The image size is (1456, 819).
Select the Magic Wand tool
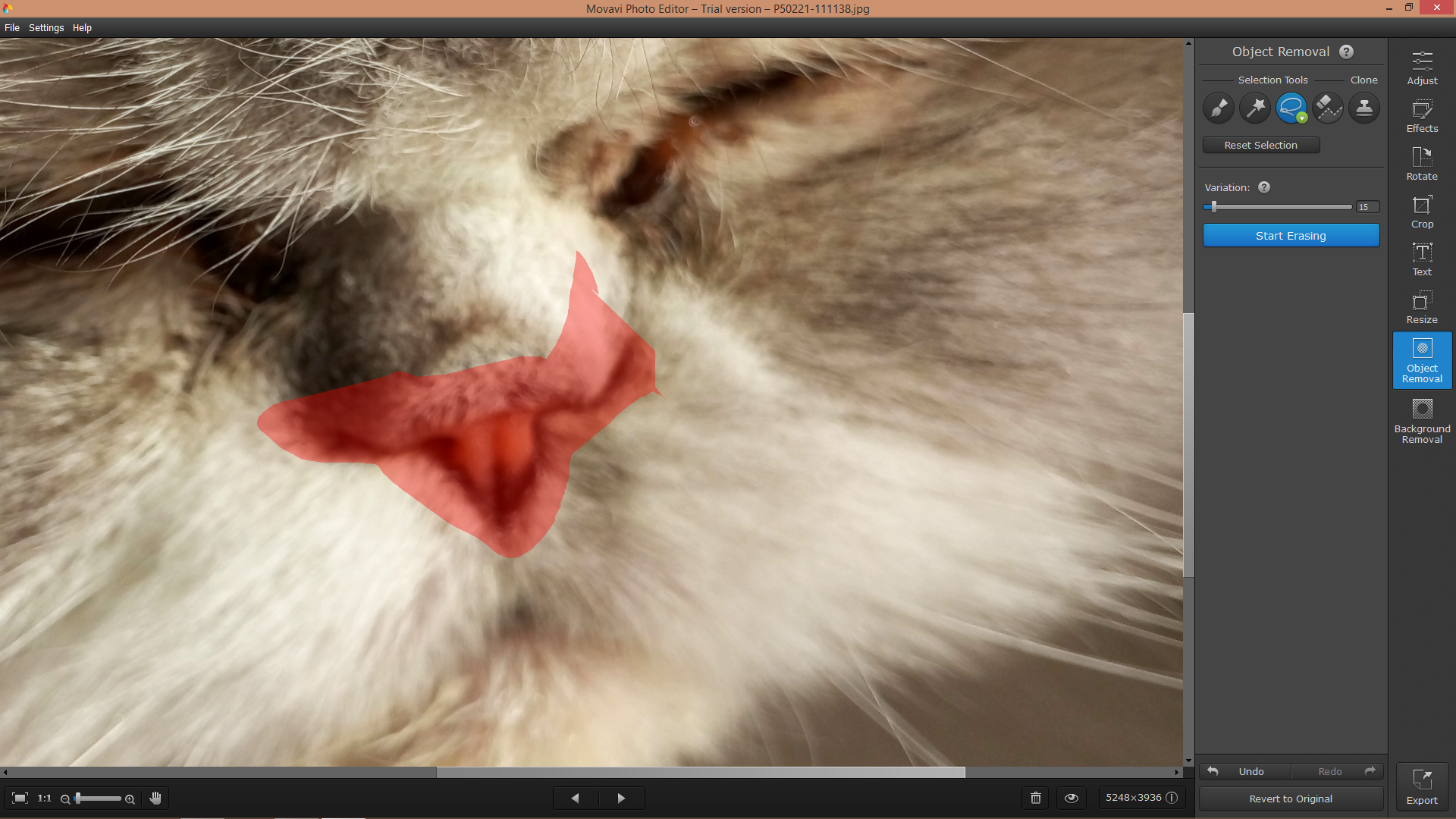[1255, 108]
